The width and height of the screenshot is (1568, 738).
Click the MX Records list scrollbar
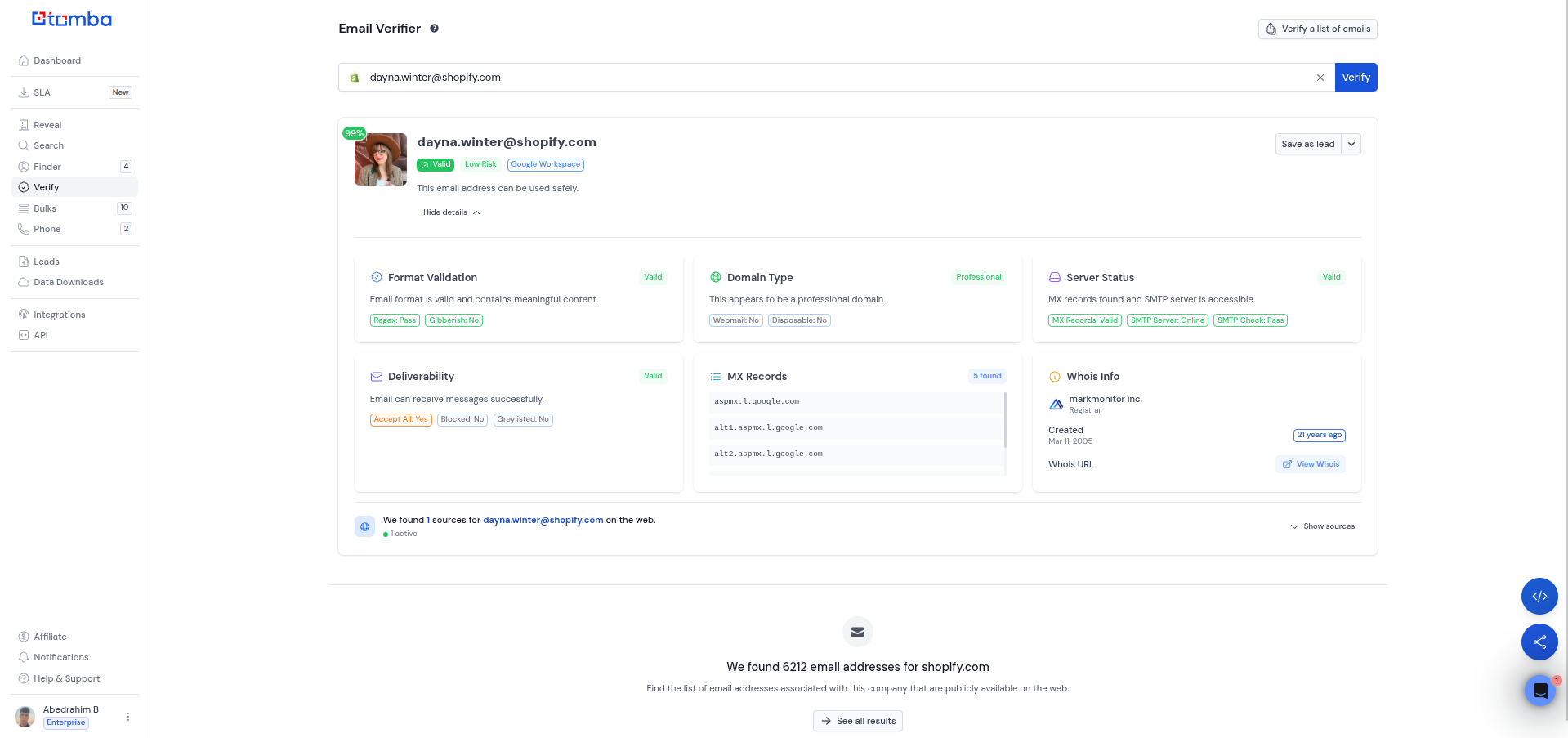[x=1005, y=420]
